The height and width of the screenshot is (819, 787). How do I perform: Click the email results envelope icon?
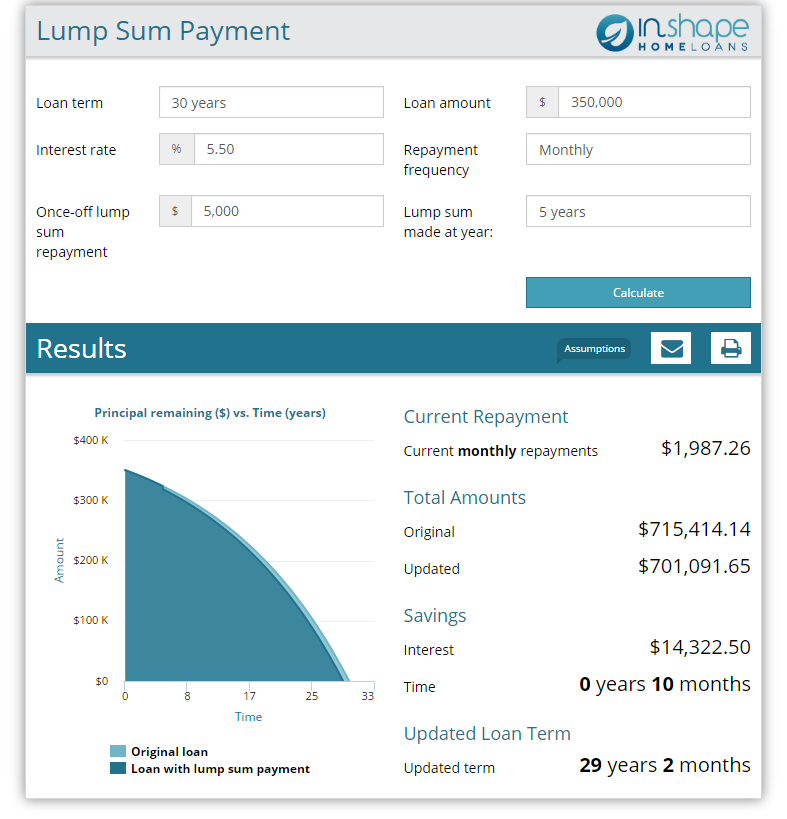tap(671, 348)
